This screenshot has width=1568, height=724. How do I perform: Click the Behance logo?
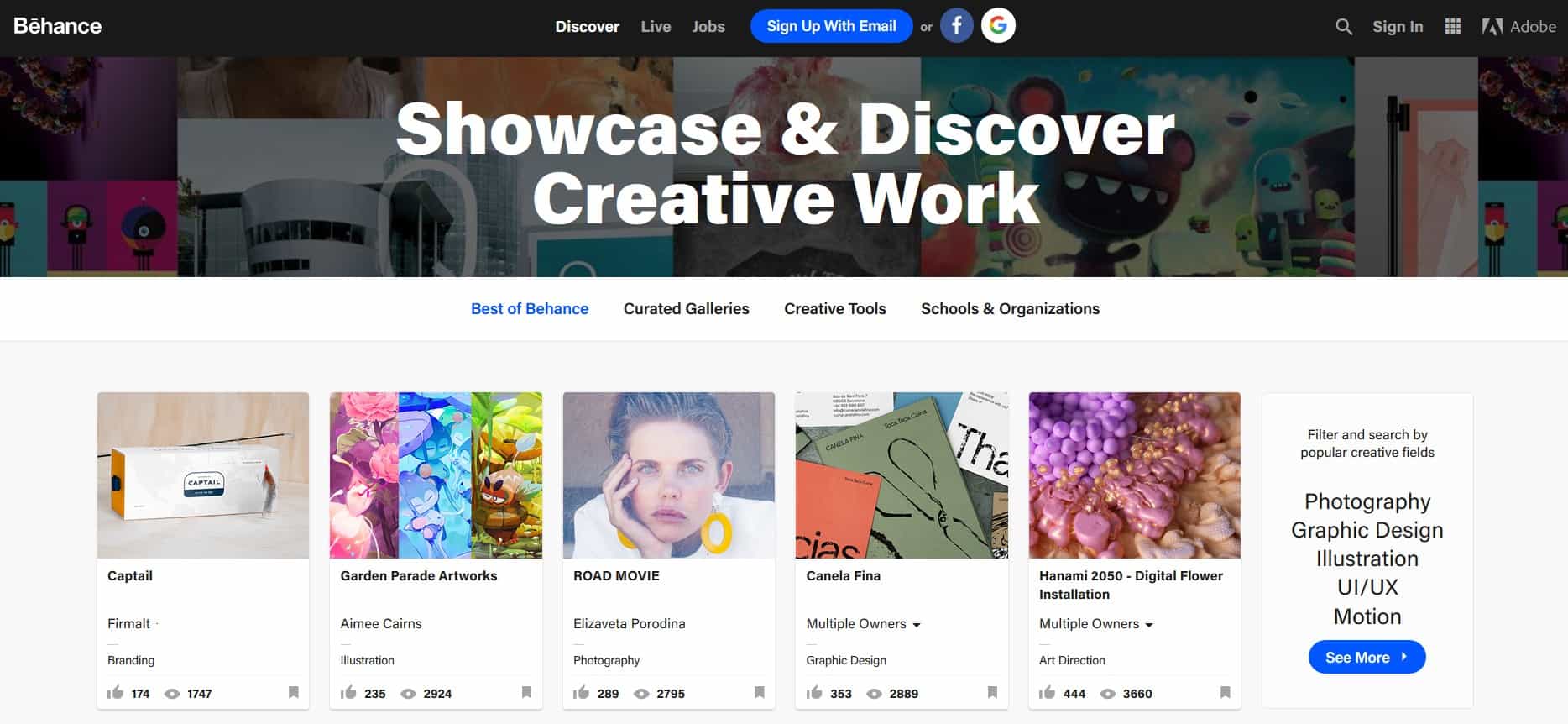point(57,26)
